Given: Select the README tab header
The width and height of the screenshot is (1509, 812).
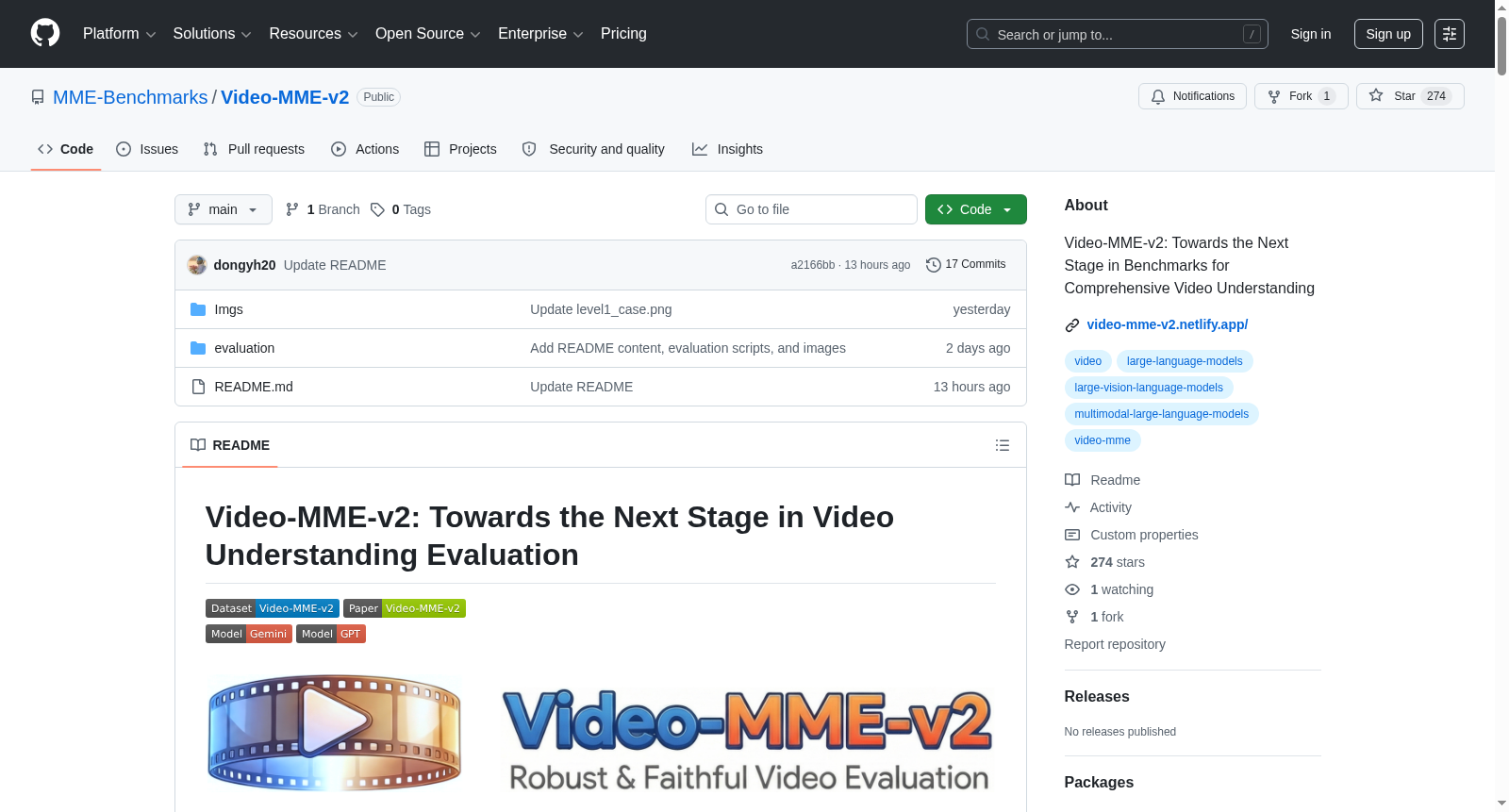Looking at the screenshot, I should pyautogui.click(x=230, y=445).
